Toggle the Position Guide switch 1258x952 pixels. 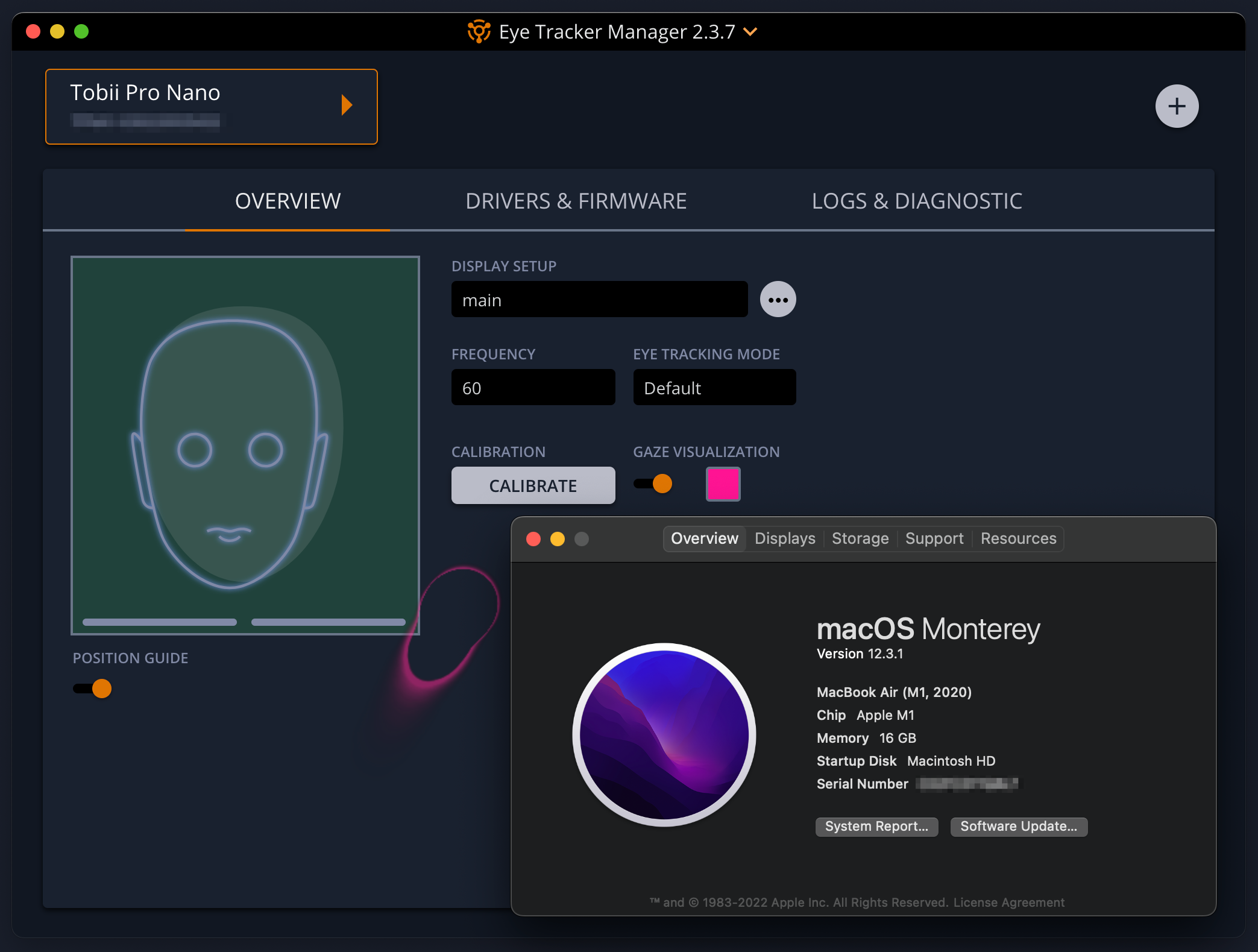tap(92, 689)
